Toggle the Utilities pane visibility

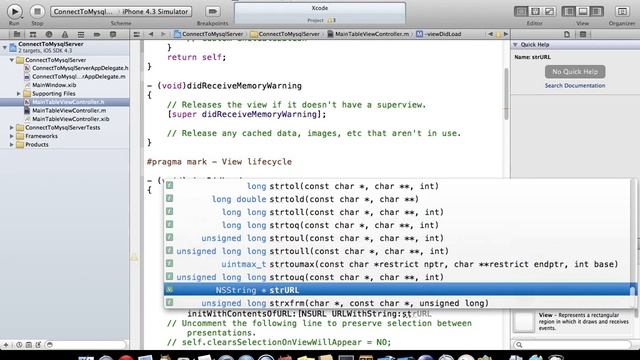point(597,11)
